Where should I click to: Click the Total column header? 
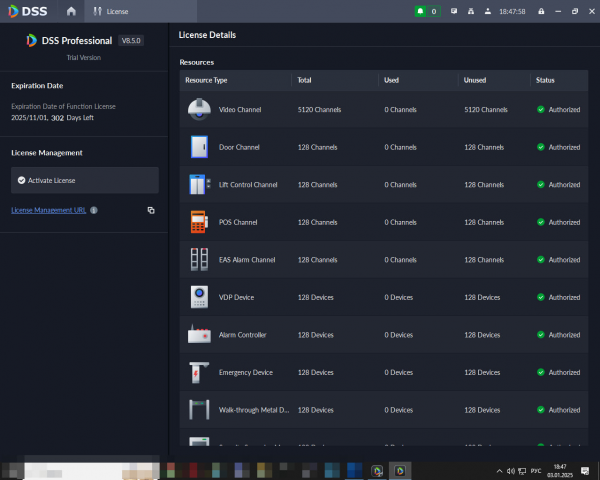tap(305, 80)
